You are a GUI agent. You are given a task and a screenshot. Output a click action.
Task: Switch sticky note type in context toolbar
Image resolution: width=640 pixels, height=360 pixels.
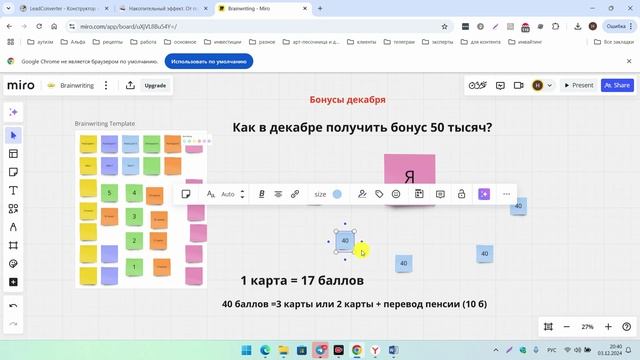point(186,194)
